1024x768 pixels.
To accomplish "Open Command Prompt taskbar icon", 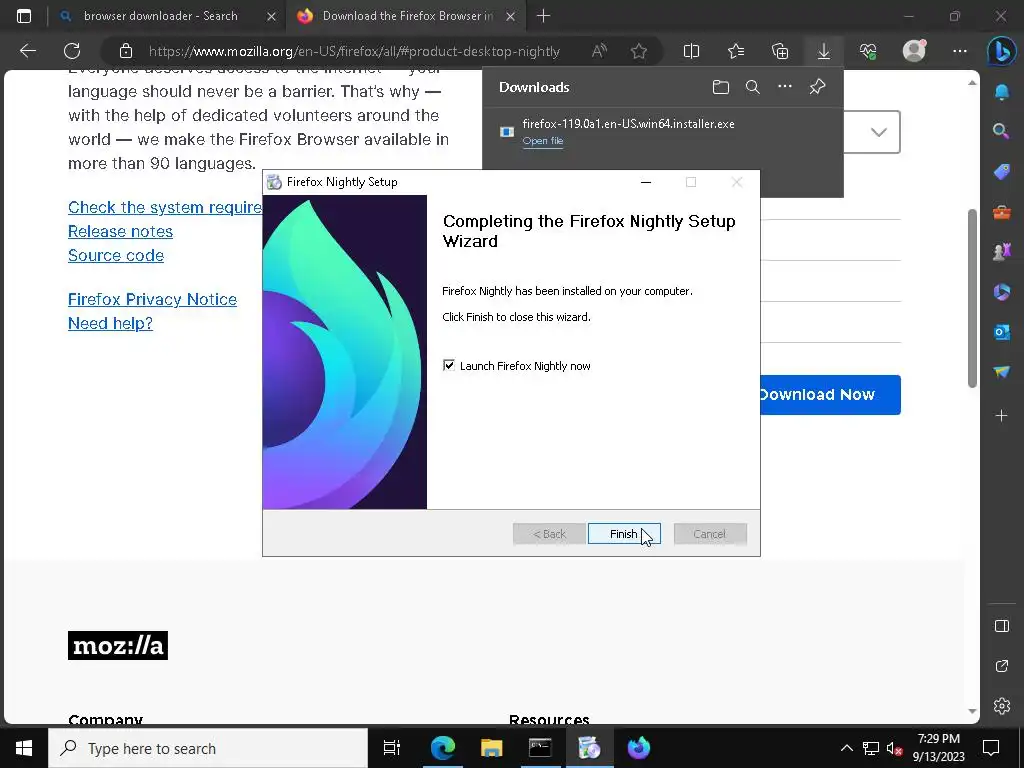I will 540,748.
